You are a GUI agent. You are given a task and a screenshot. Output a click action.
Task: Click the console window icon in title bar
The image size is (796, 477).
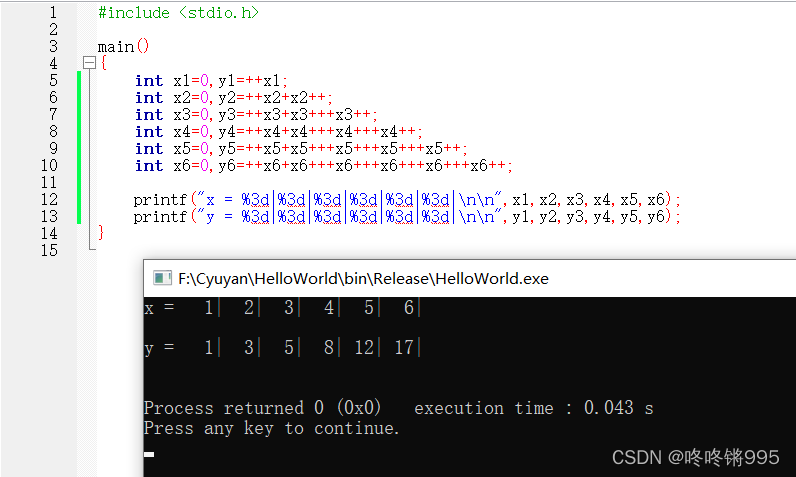click(162, 278)
